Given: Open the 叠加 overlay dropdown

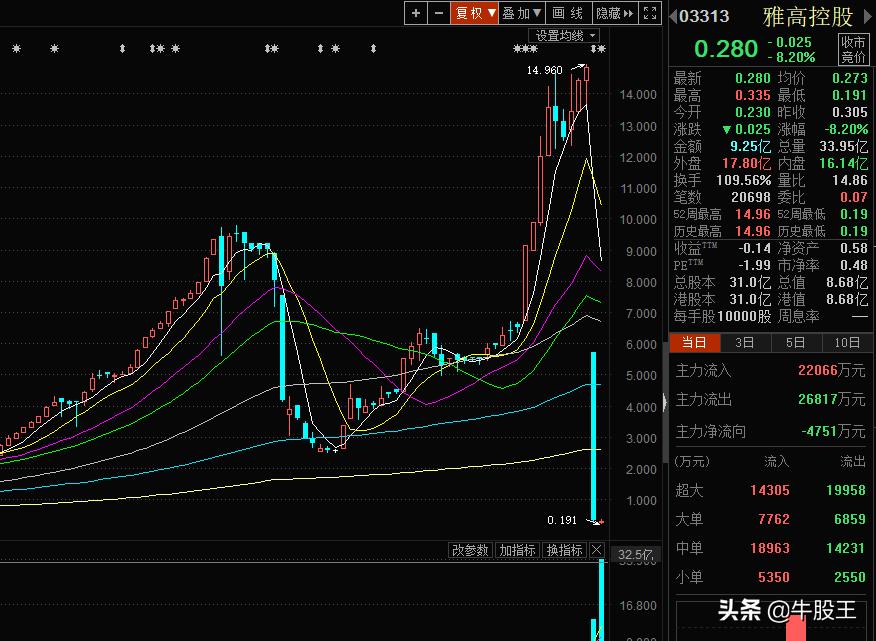Looking at the screenshot, I should pyautogui.click(x=519, y=13).
